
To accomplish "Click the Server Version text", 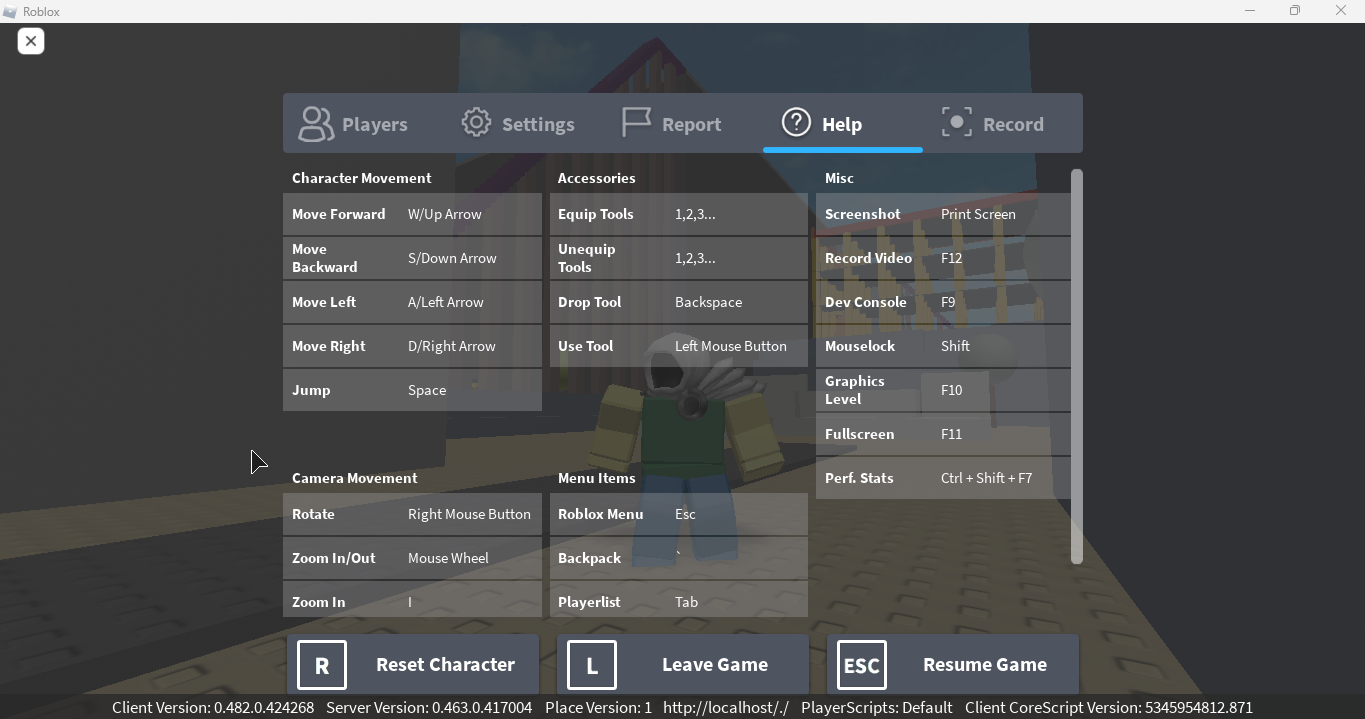I will 429,707.
